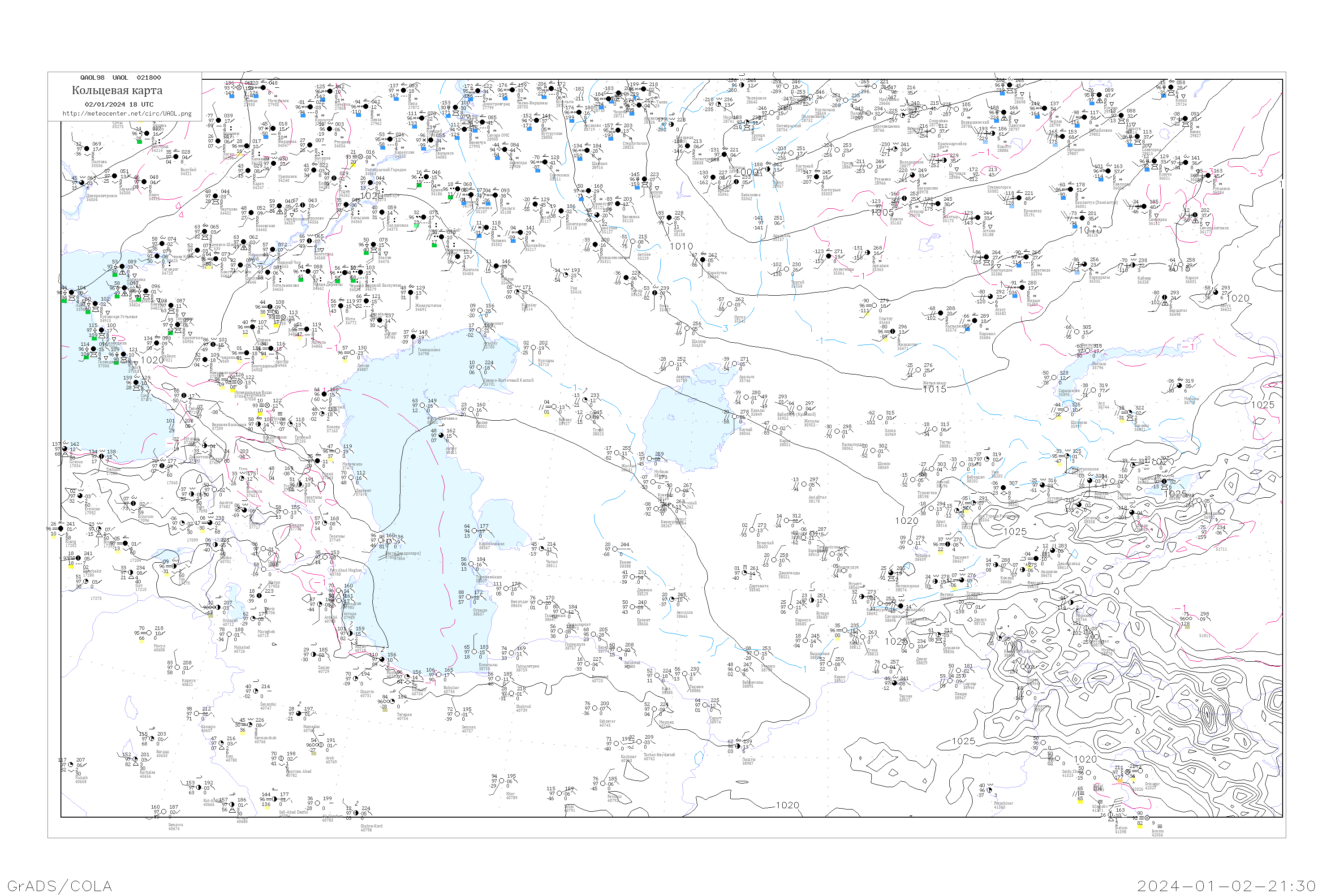Click the Тегеран 40754 station label
1344x896 pixels.
(x=404, y=716)
